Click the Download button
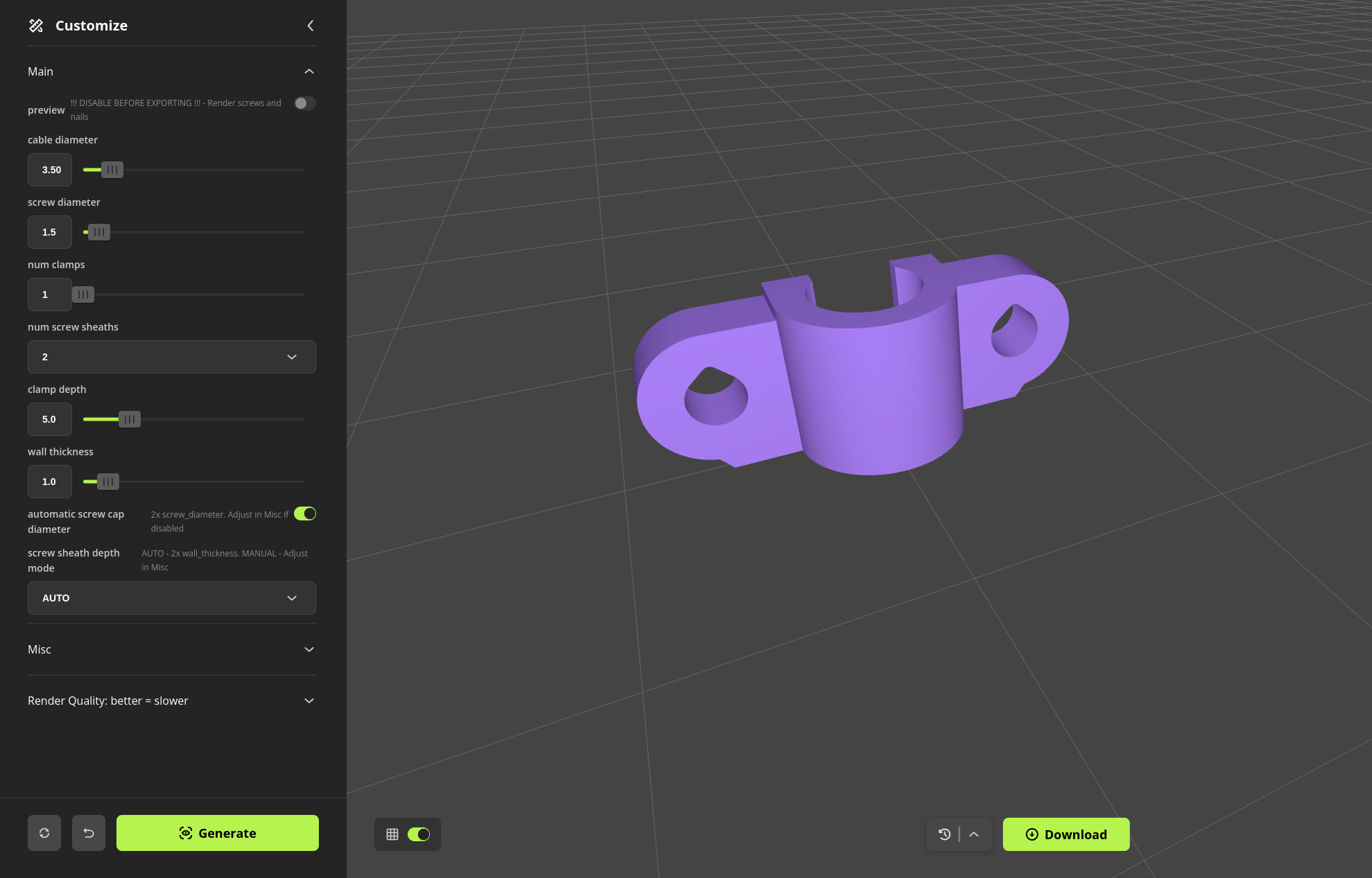This screenshot has height=878, width=1372. [x=1066, y=834]
